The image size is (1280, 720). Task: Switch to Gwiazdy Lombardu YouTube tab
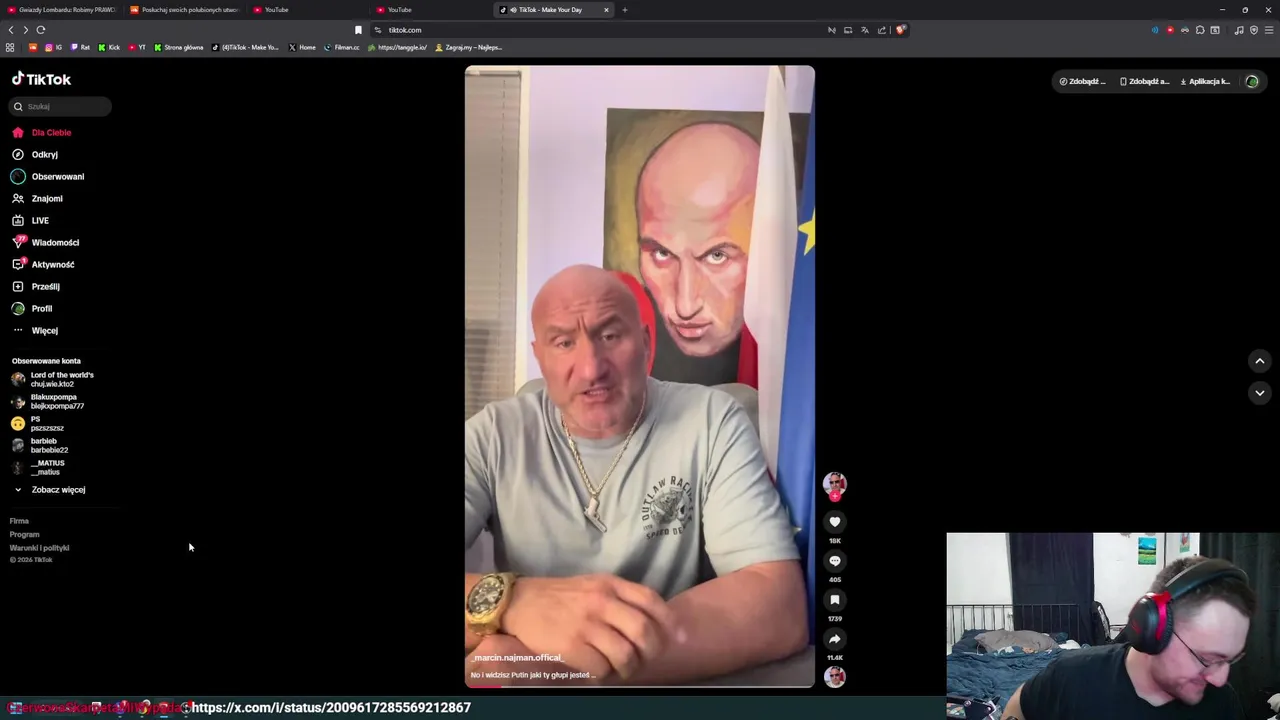tap(62, 10)
